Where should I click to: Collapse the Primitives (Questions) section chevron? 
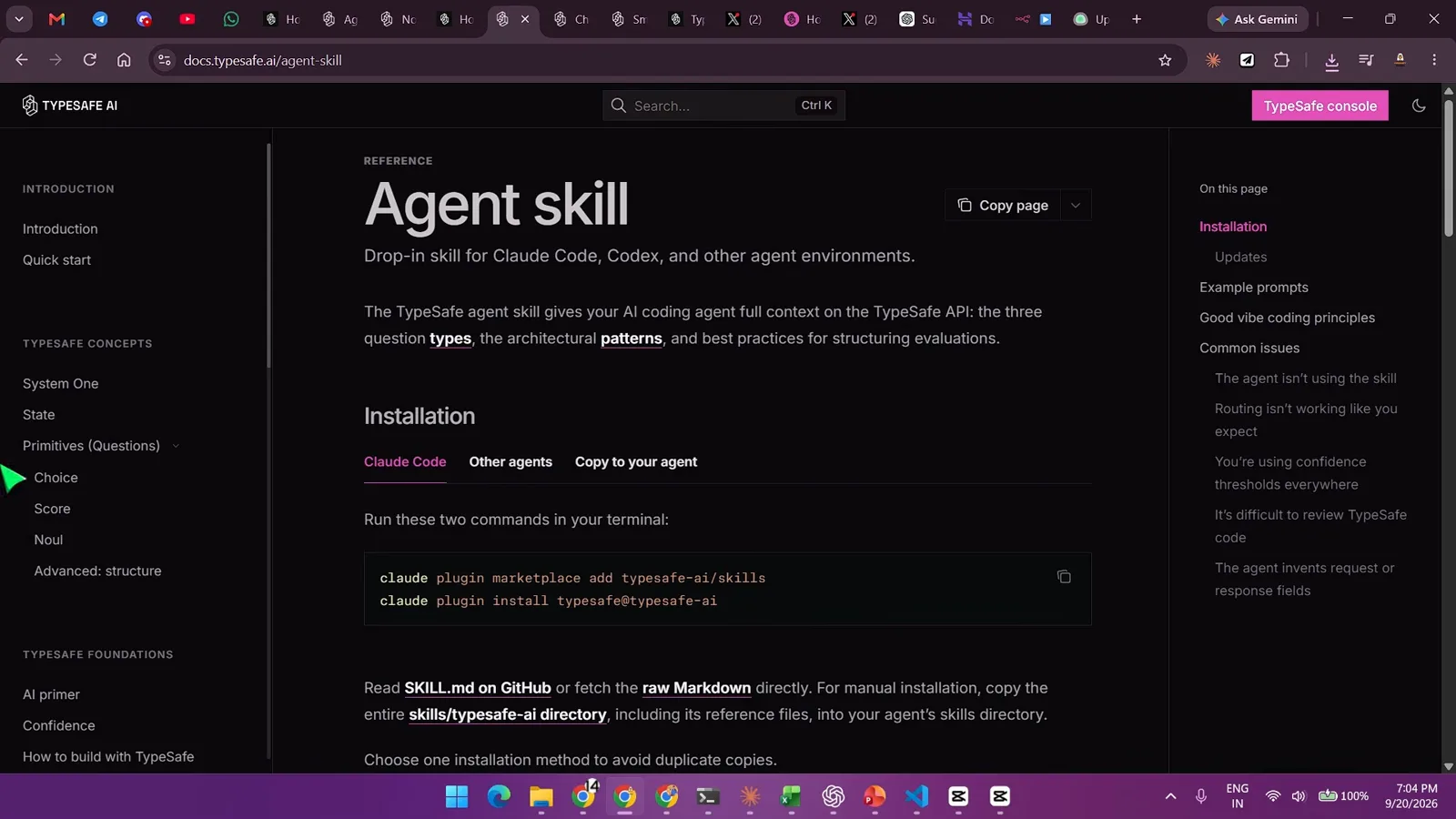click(176, 446)
